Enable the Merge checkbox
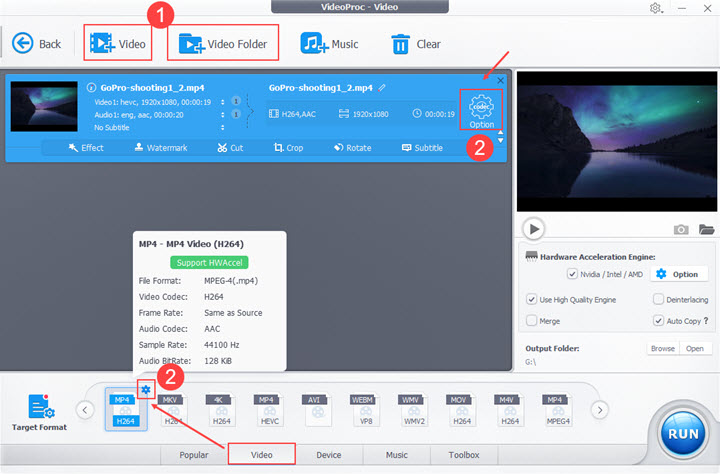The width and height of the screenshot is (720, 474). 531,321
